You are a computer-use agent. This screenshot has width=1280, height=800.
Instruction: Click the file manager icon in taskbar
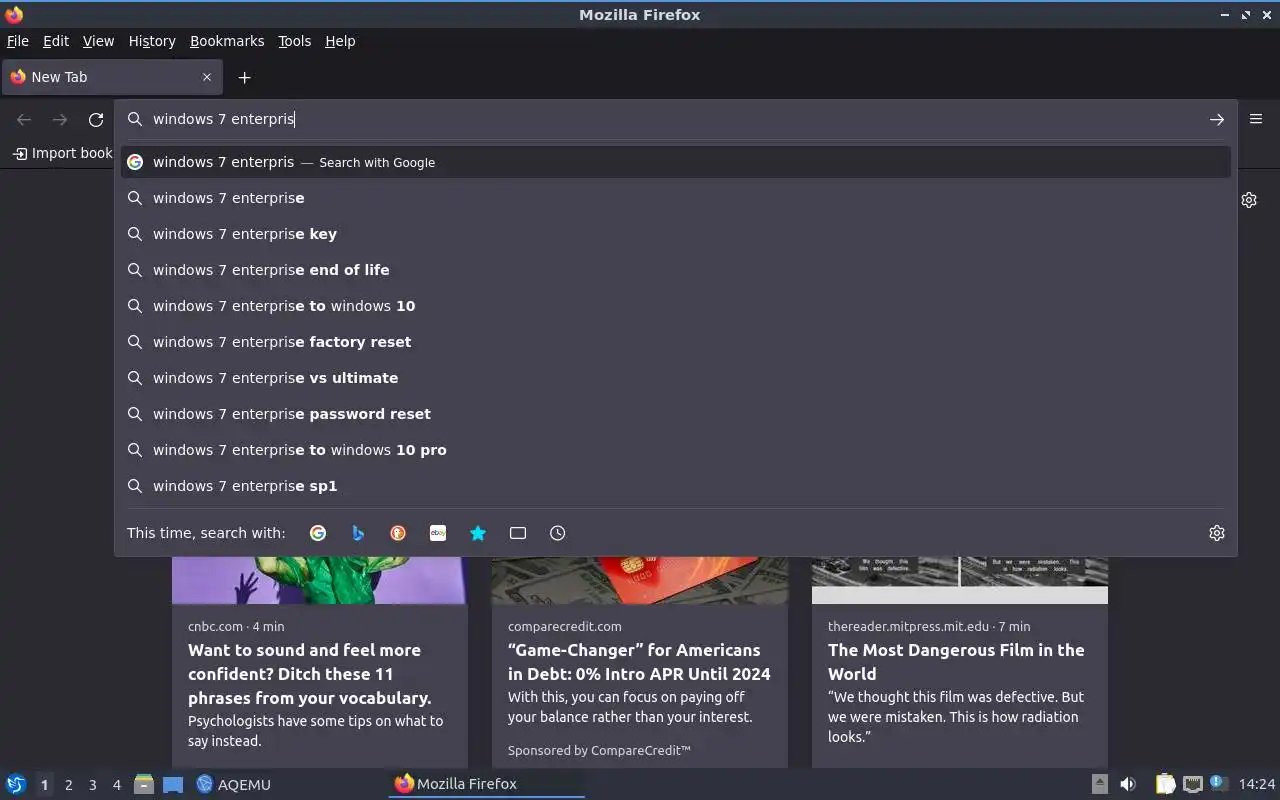click(x=143, y=784)
